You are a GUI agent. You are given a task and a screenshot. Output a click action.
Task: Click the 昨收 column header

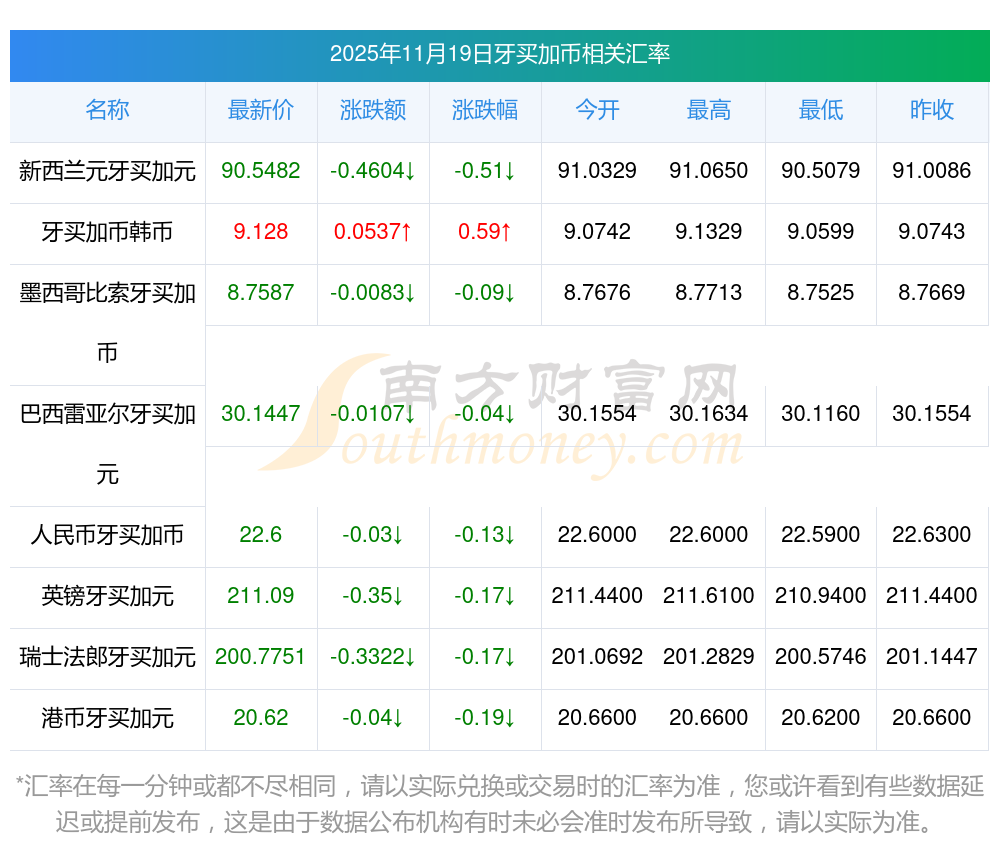point(932,110)
